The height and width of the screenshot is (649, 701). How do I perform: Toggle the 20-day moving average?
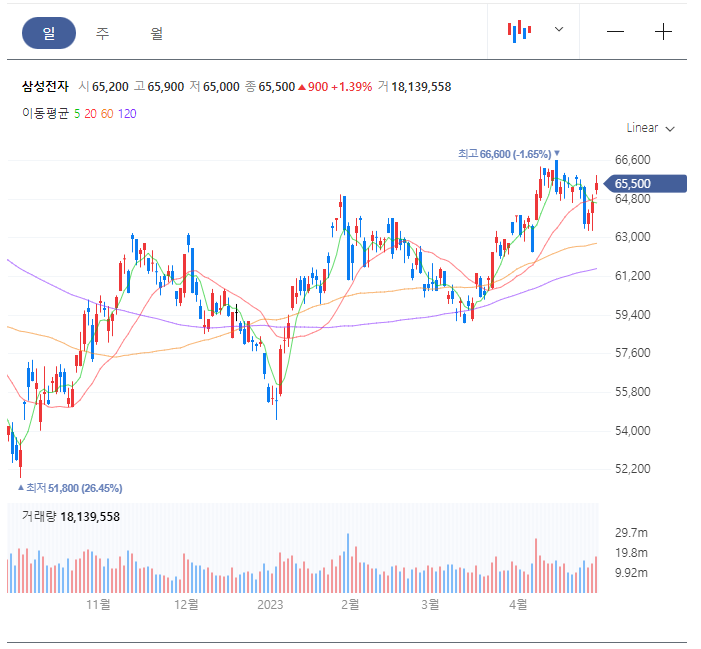90,114
